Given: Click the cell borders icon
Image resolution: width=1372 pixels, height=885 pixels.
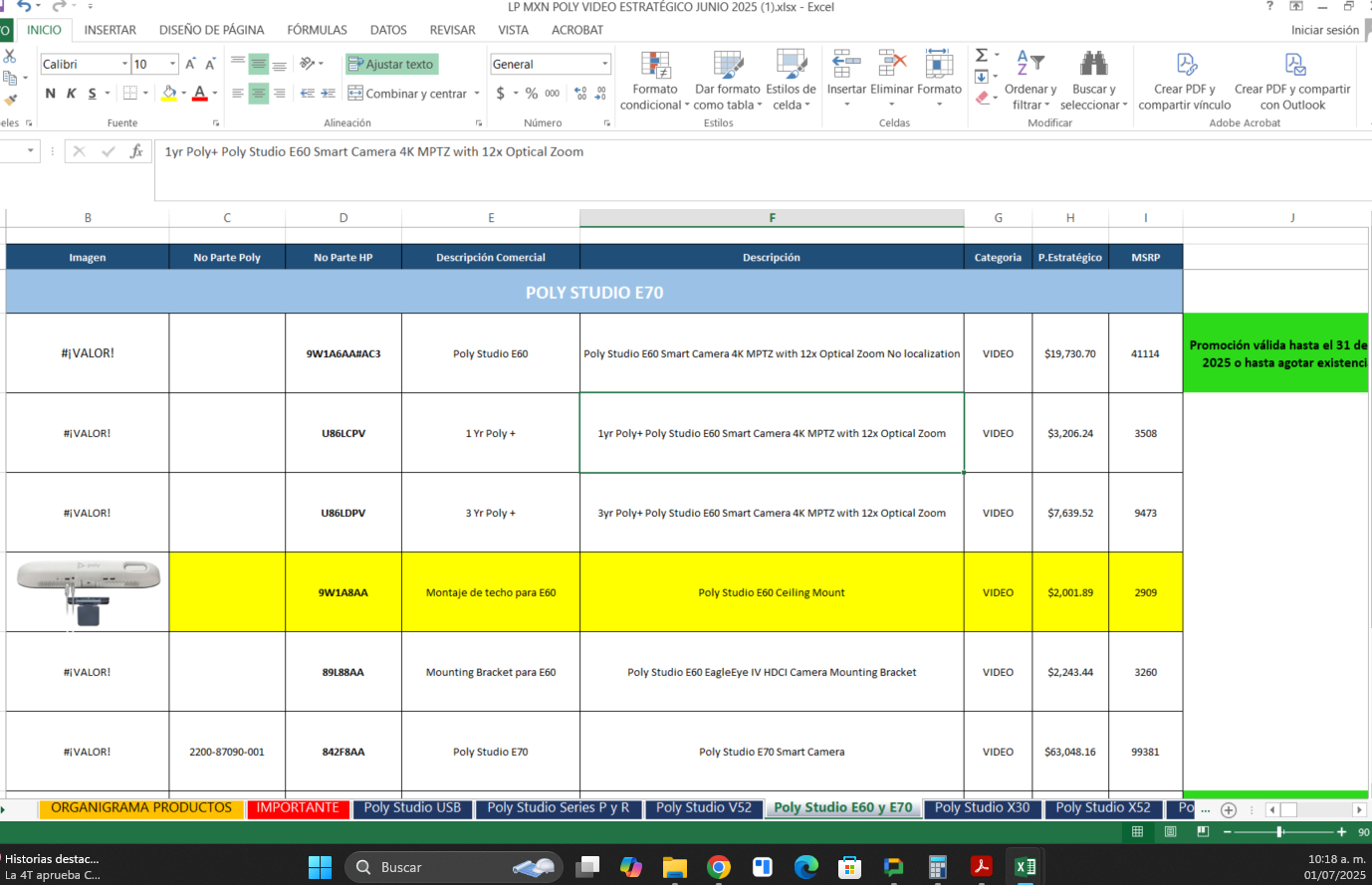Looking at the screenshot, I should coord(129,93).
